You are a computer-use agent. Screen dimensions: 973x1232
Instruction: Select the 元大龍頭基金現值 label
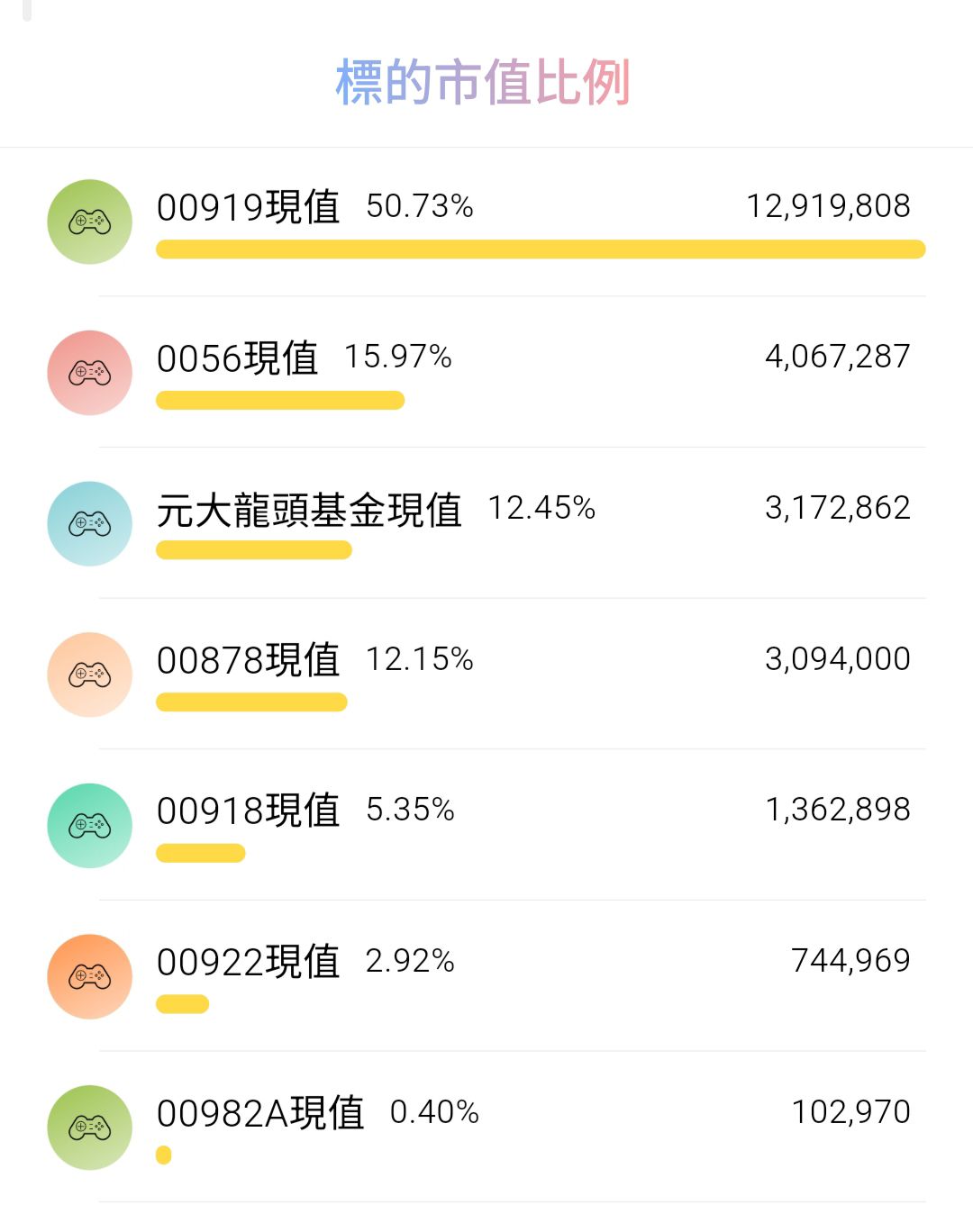tap(309, 510)
